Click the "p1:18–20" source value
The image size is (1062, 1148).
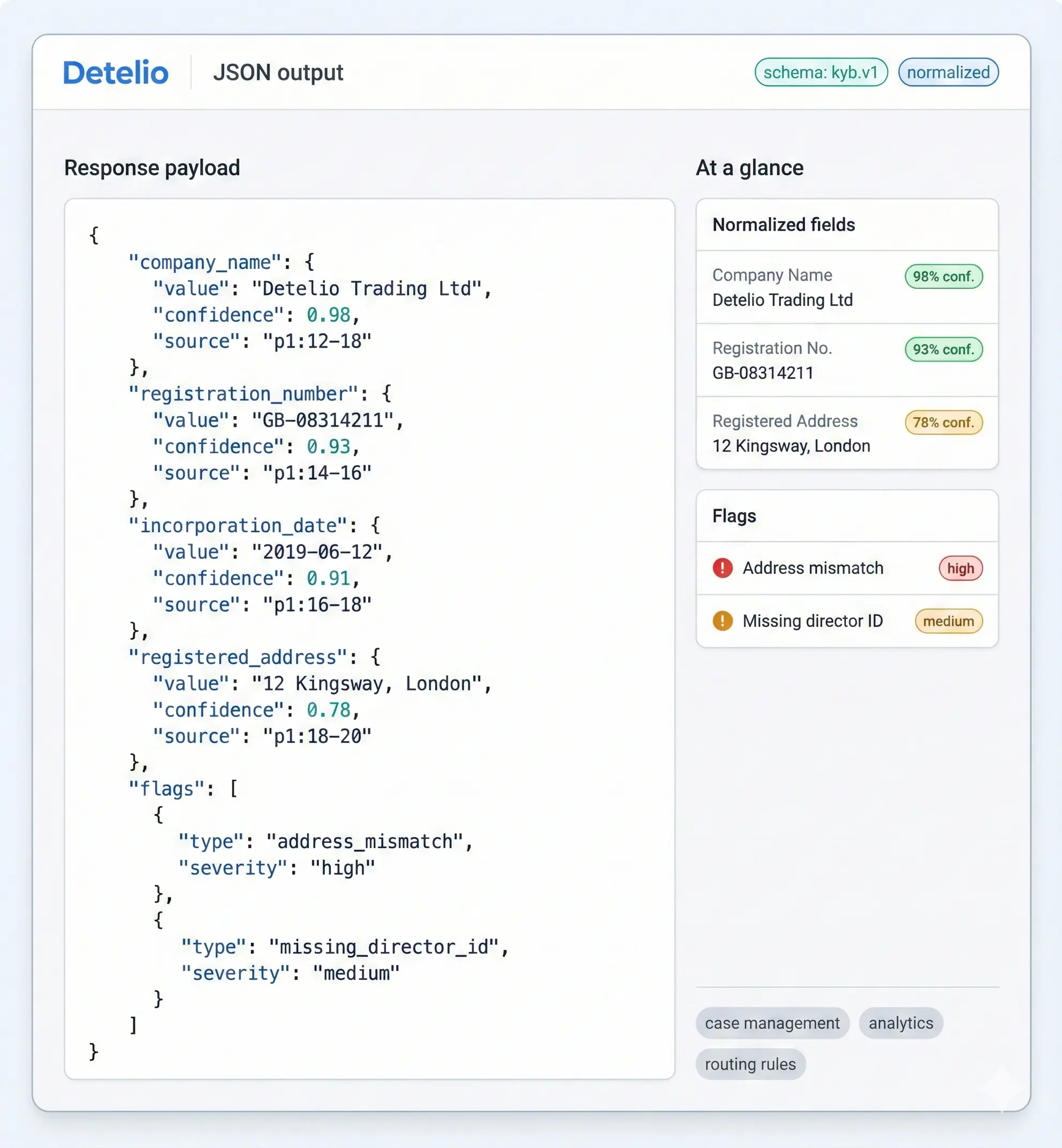(317, 736)
